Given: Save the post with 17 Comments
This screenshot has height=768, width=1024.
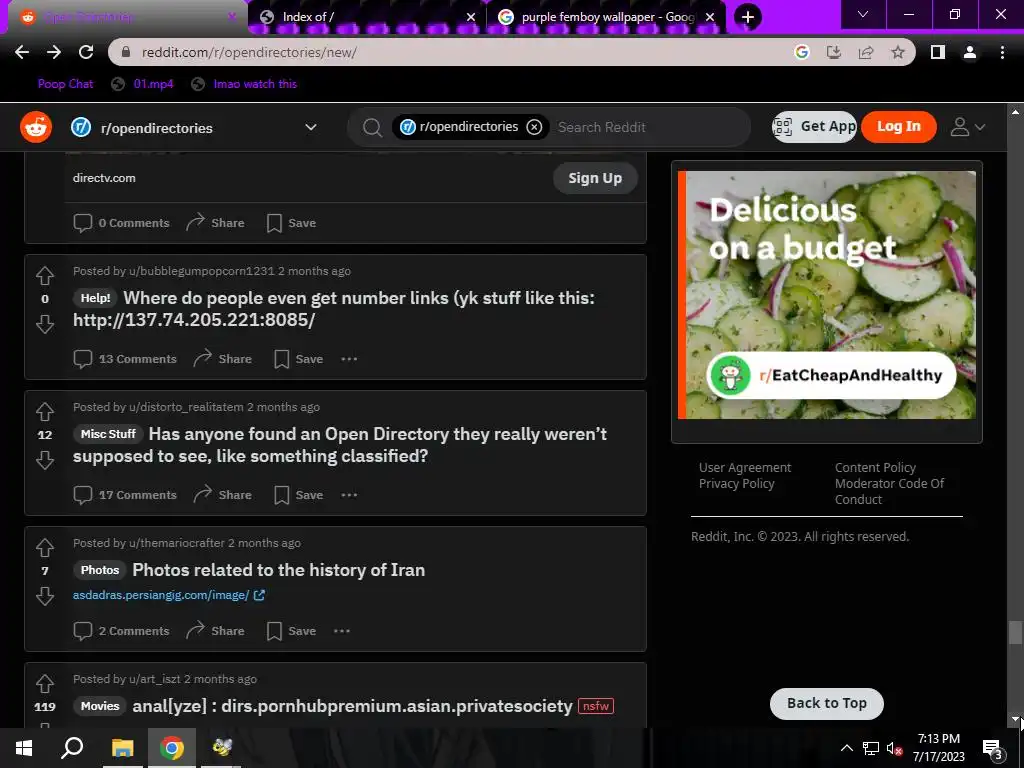Looking at the screenshot, I should click(x=298, y=495).
